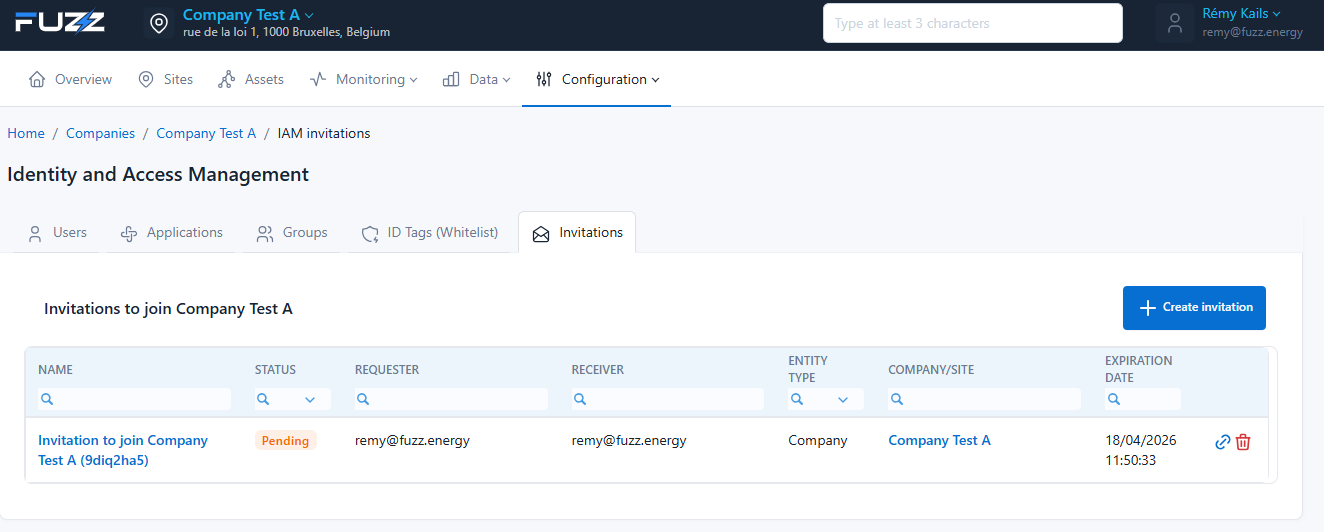Open the invitation 9diq2ha5 link
The image size is (1324, 532).
123,450
